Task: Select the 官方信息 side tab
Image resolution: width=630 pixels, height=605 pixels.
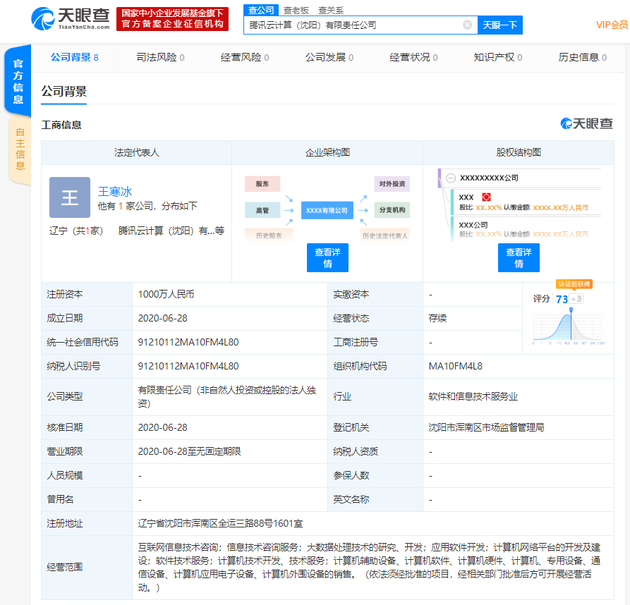Action: (18, 80)
